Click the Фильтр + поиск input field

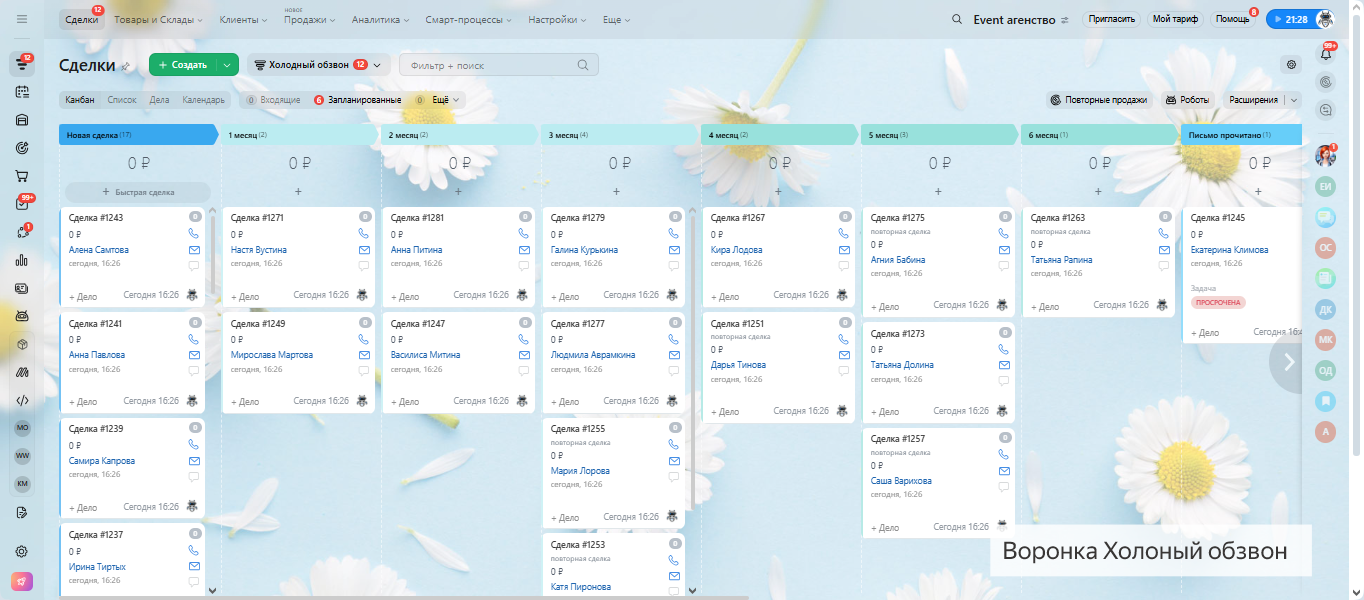tap(490, 65)
